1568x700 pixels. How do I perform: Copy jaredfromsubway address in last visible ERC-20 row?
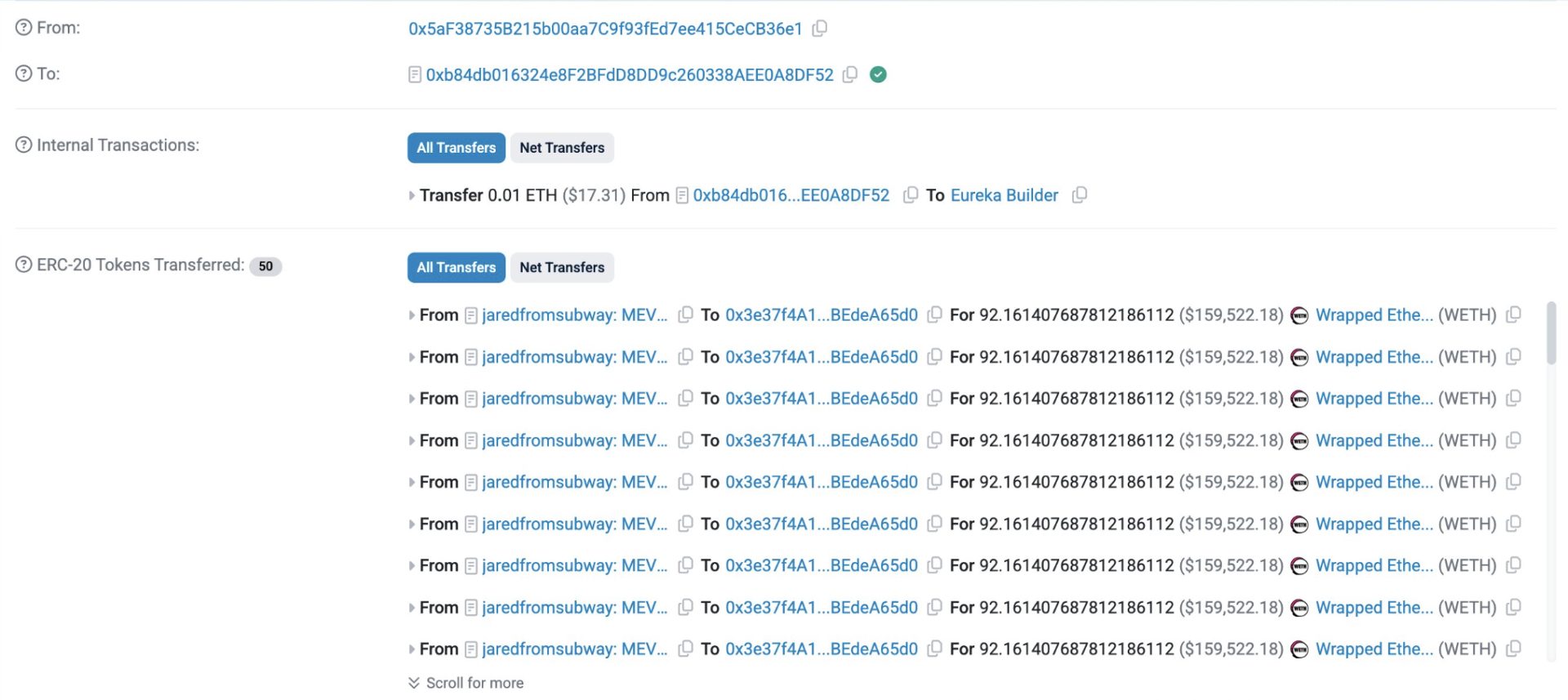tap(686, 649)
